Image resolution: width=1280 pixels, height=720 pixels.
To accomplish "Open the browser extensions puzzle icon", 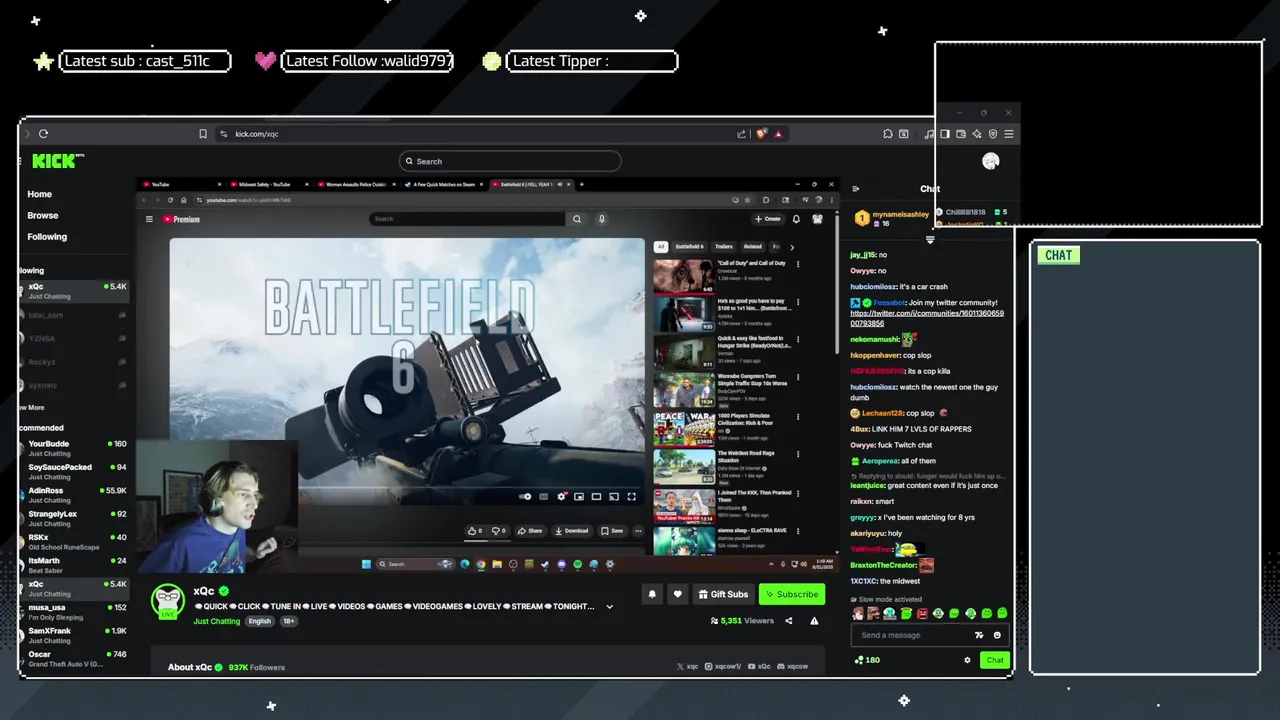I will (887, 134).
